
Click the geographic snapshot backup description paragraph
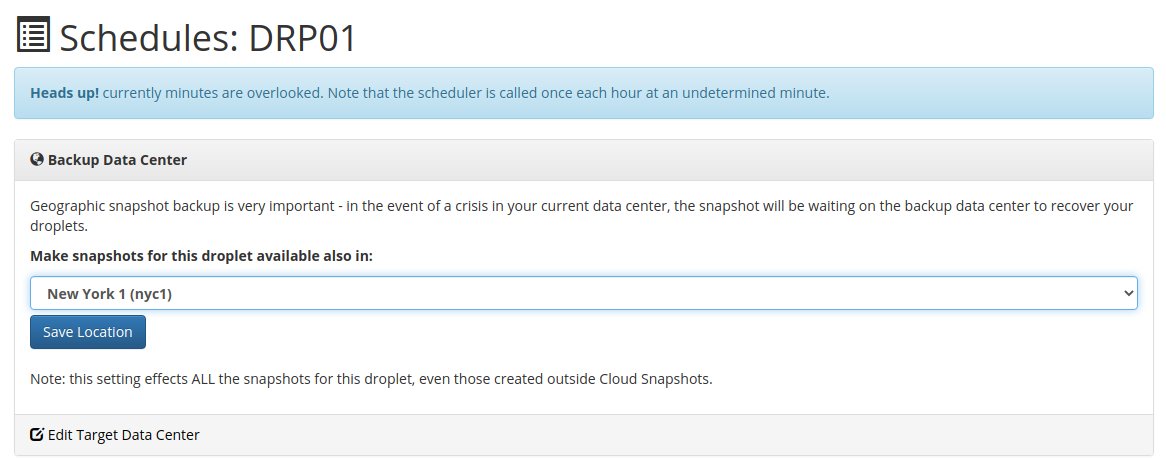click(x=582, y=215)
